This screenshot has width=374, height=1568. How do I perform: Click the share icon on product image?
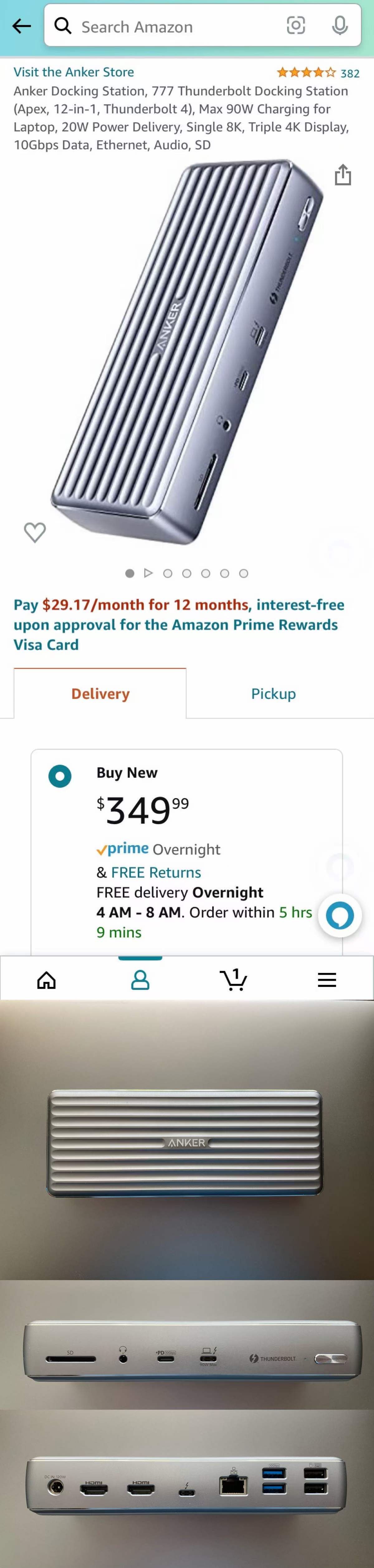coord(343,175)
